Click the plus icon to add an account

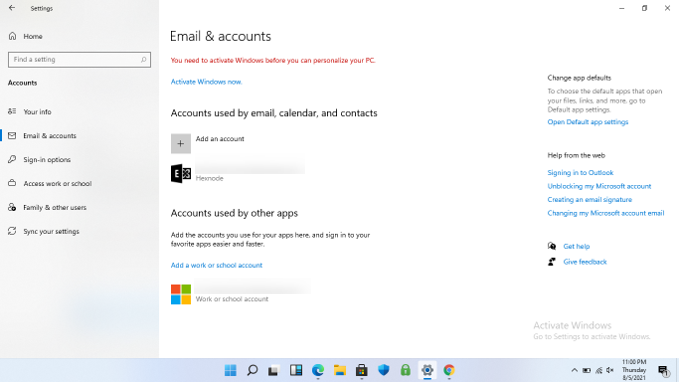[181, 144]
